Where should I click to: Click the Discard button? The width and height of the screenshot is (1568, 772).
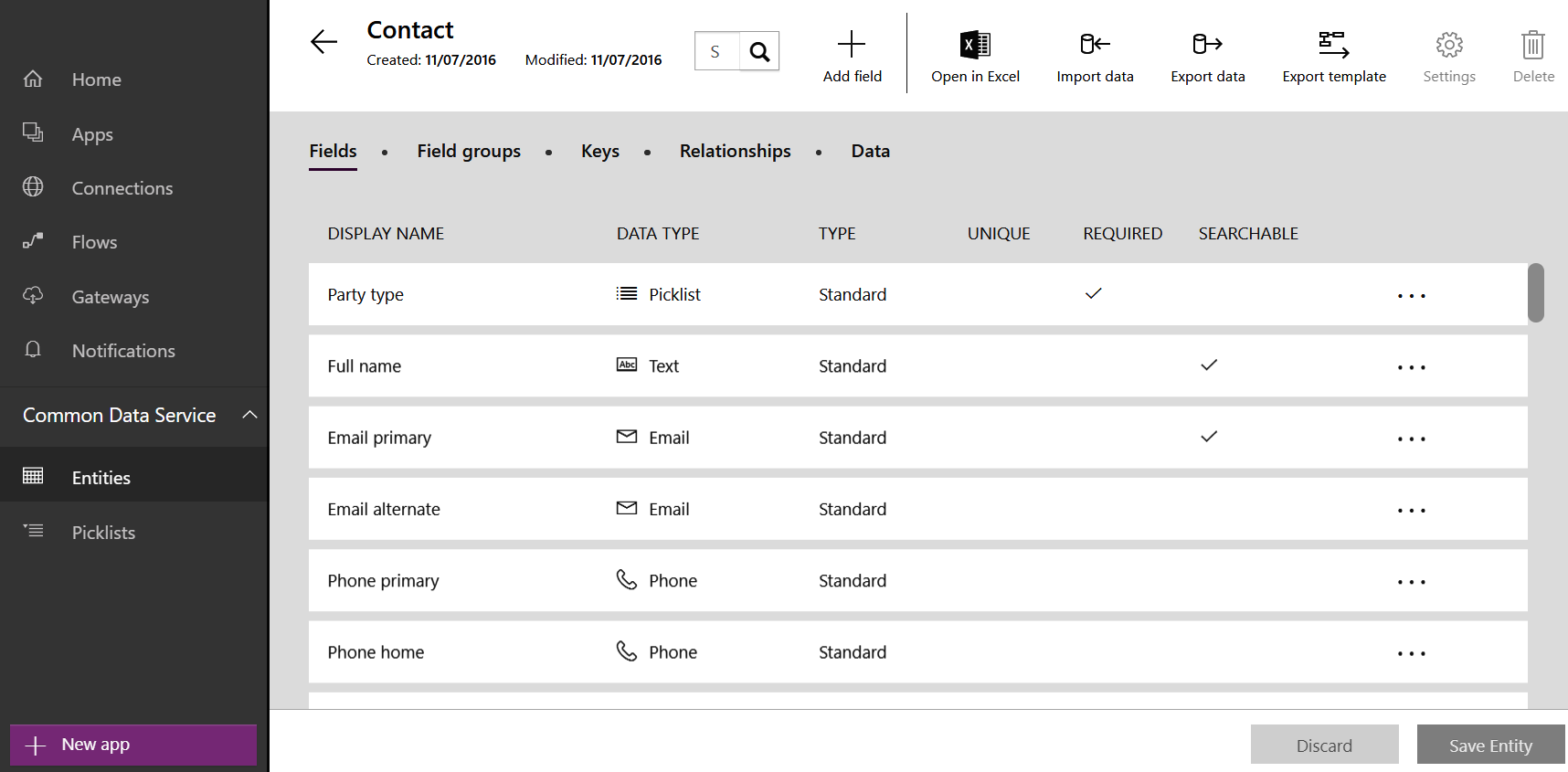tap(1324, 745)
